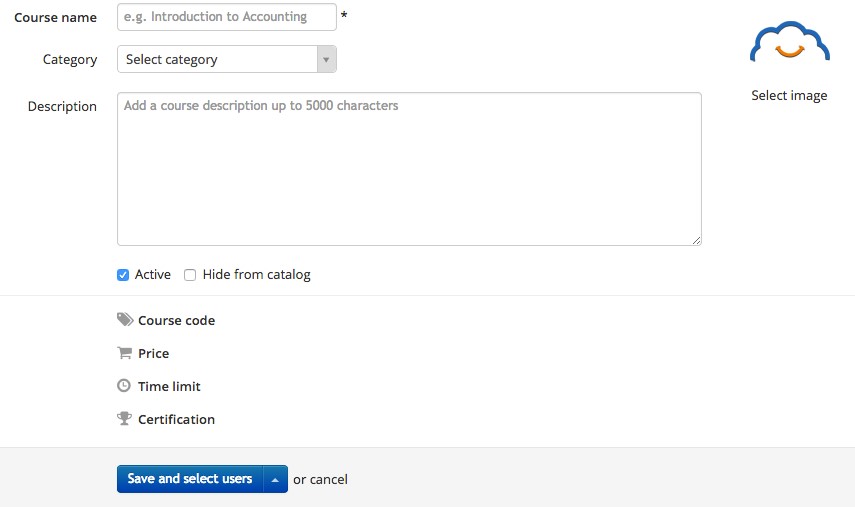Click the shopping cart Price icon
855x507 pixels.
tap(125, 353)
